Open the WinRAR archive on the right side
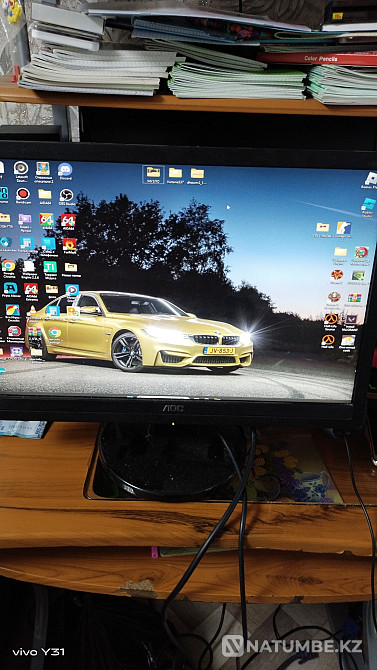The image size is (377, 670). [354, 299]
